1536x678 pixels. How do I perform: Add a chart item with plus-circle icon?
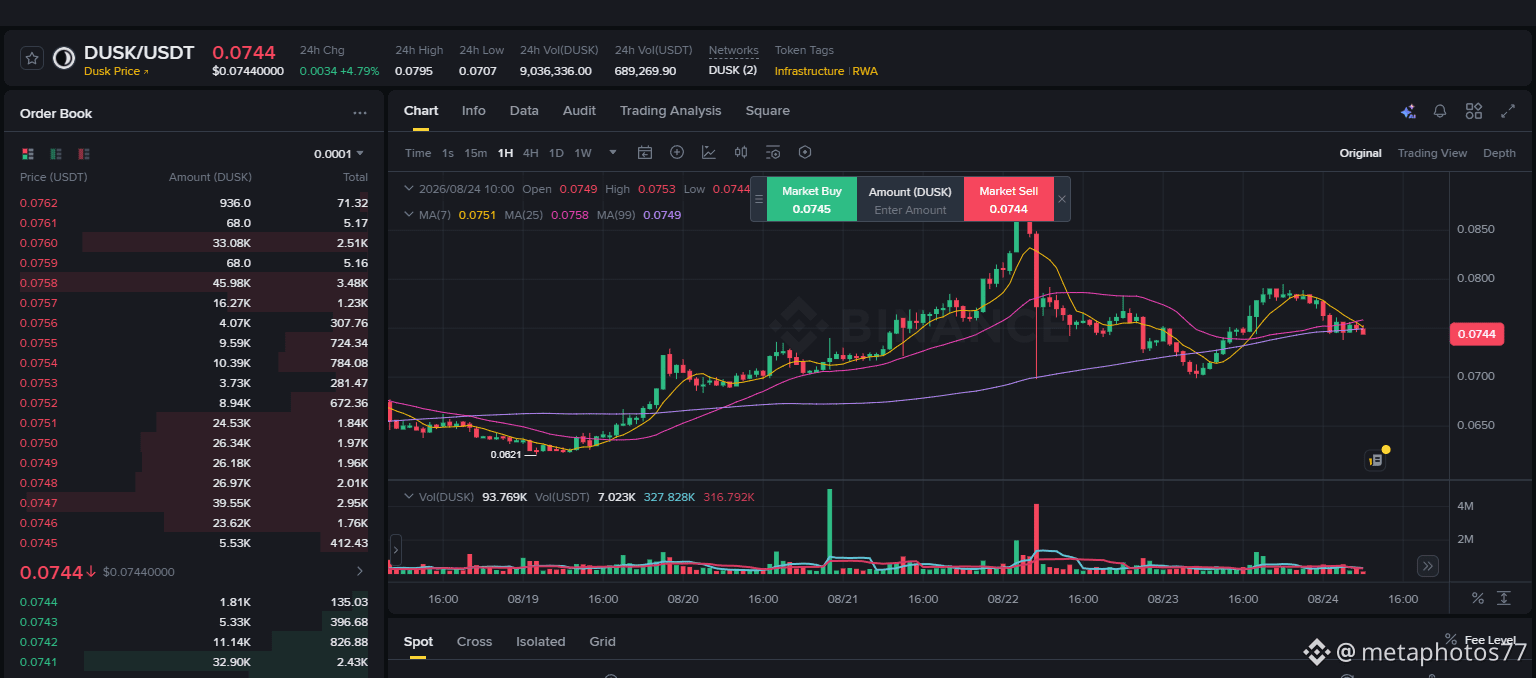[x=677, y=153]
